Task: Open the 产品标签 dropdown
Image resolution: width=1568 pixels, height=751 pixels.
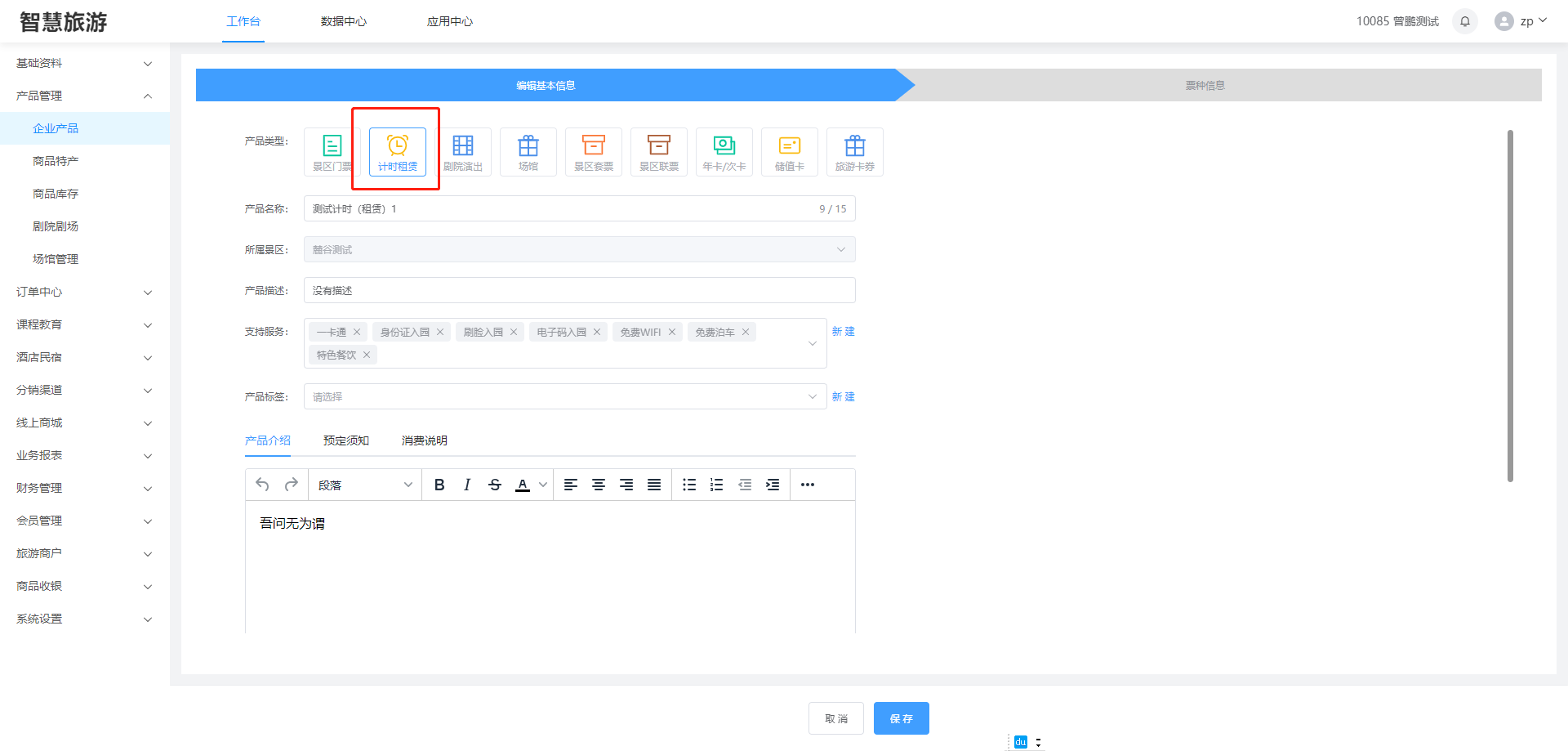Action: (565, 396)
